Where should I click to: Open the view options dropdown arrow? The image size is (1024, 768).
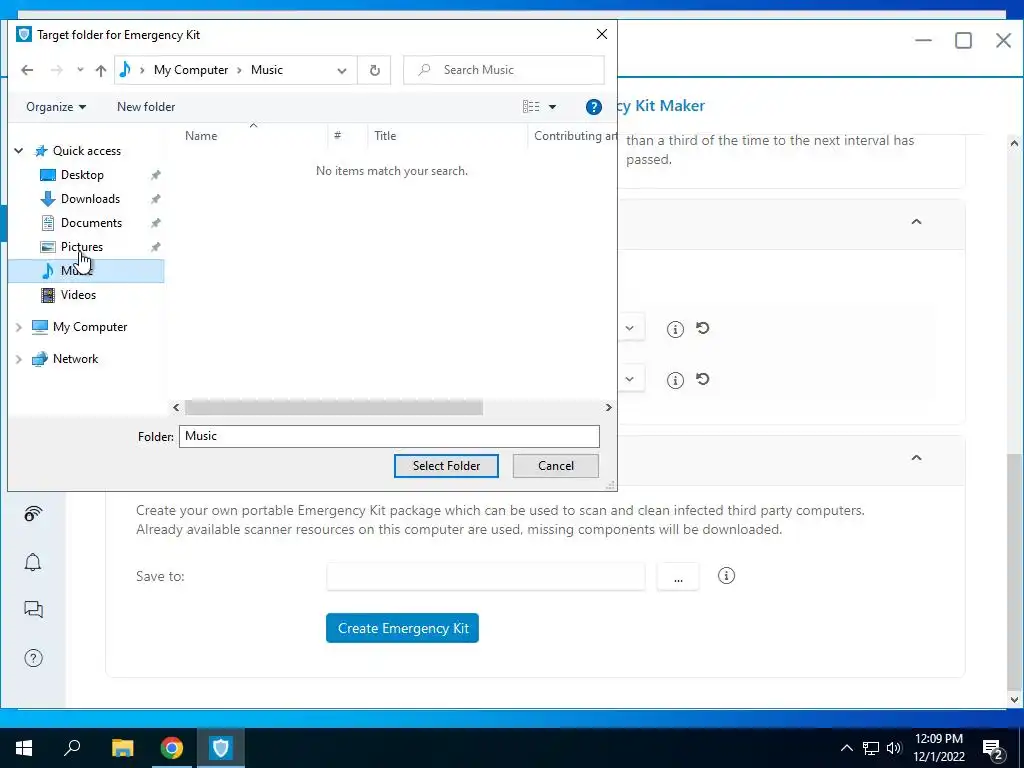(x=552, y=107)
